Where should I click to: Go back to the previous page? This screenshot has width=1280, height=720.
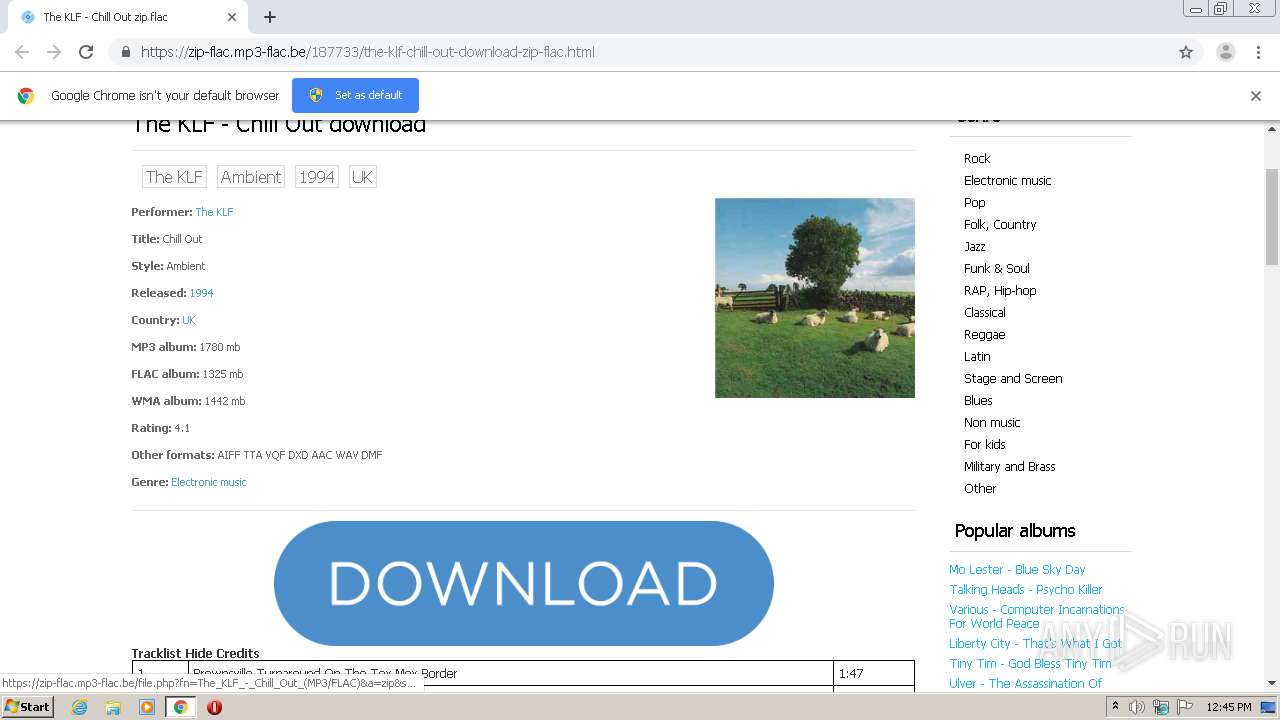click(x=22, y=52)
